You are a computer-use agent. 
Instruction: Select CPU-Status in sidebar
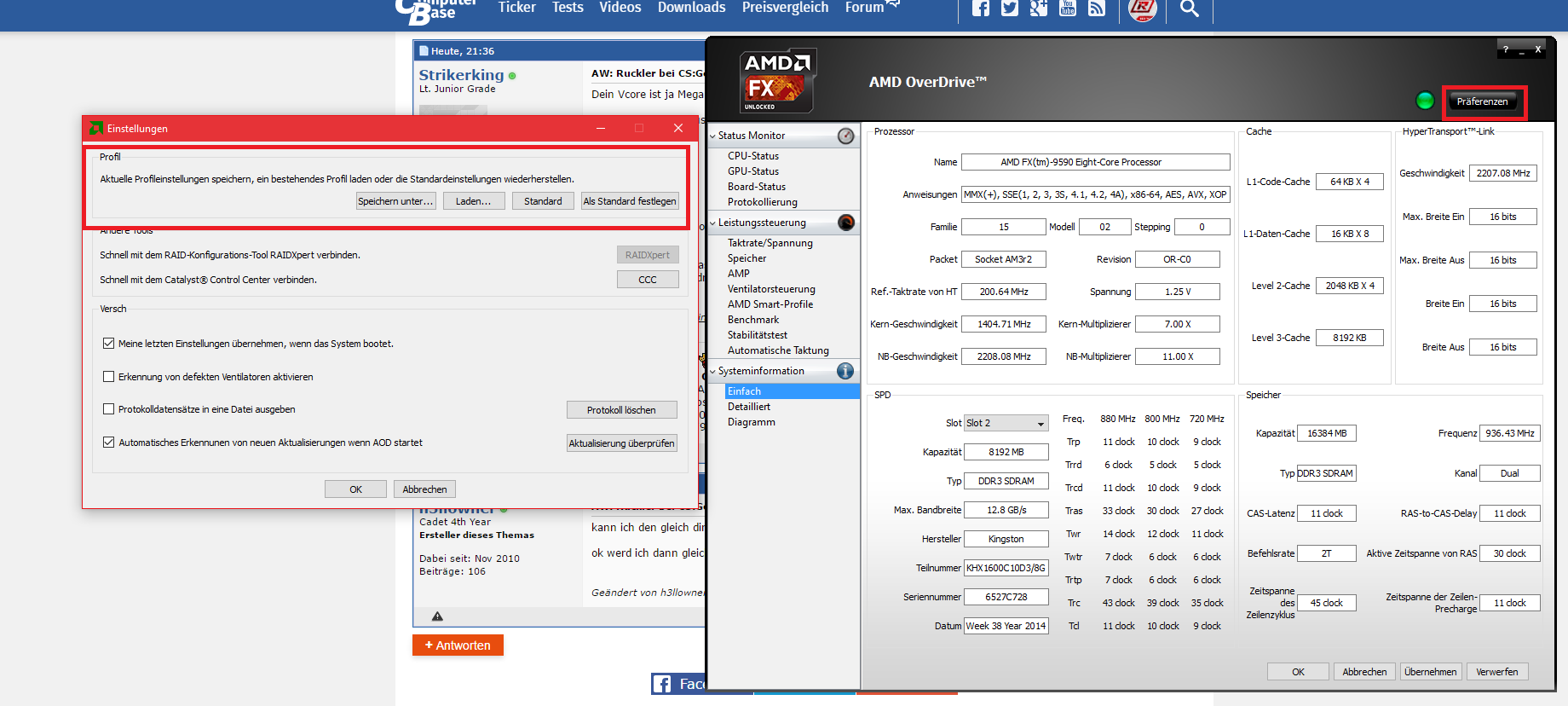(753, 156)
